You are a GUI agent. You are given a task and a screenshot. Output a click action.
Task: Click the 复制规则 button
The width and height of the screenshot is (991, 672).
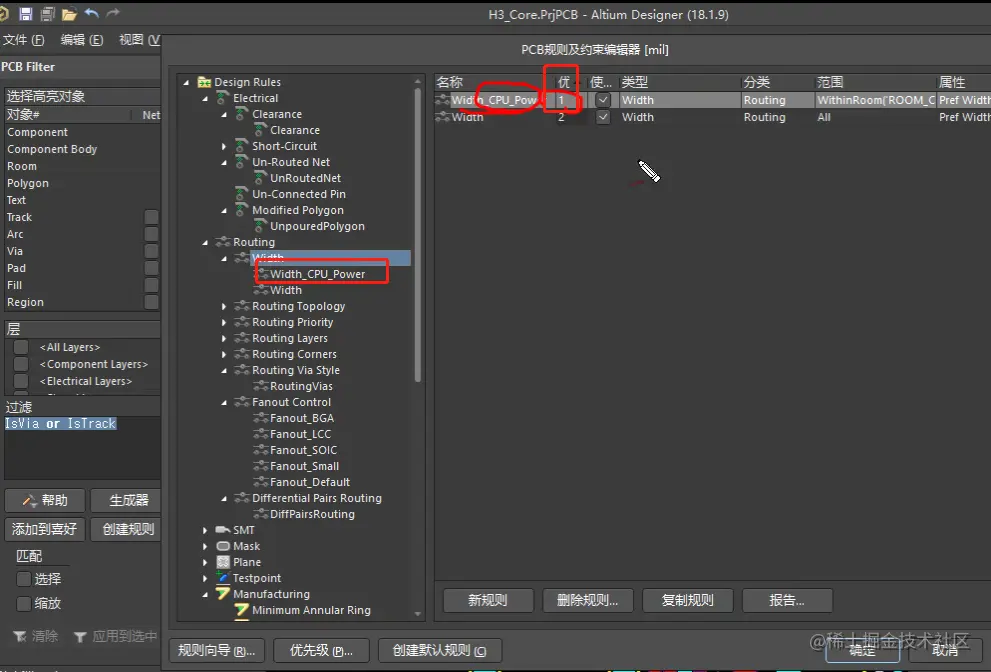pos(688,600)
